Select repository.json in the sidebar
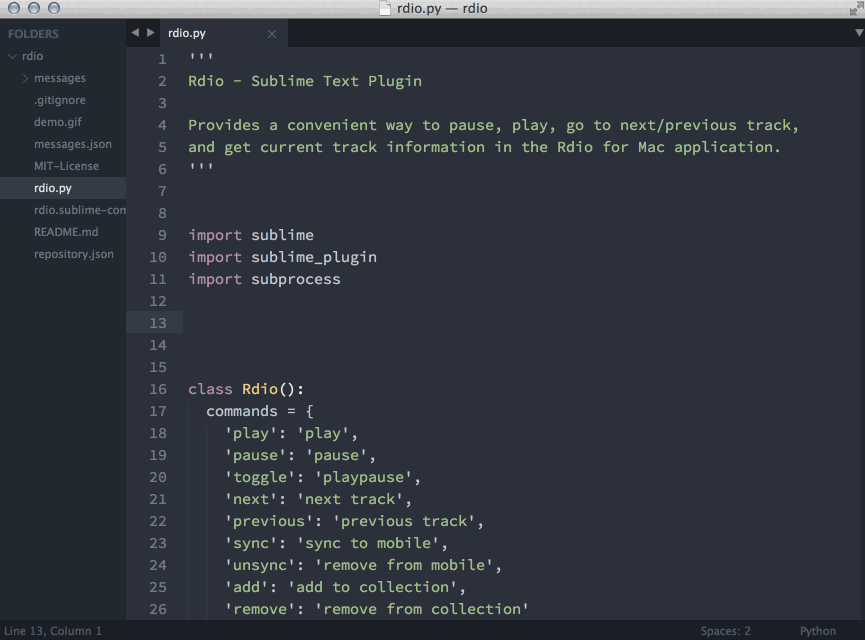The width and height of the screenshot is (865, 640). click(x=73, y=254)
